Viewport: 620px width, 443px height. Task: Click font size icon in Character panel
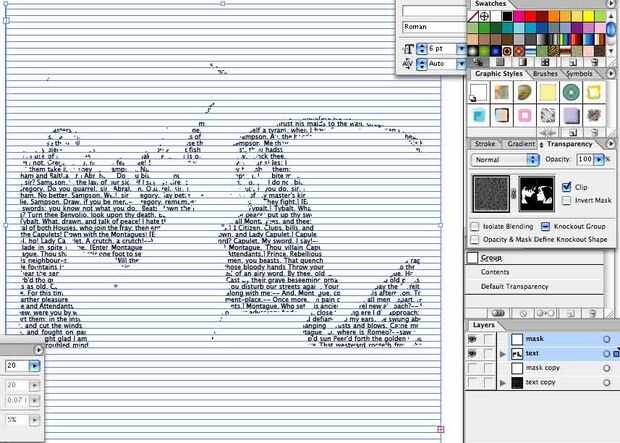(x=408, y=49)
